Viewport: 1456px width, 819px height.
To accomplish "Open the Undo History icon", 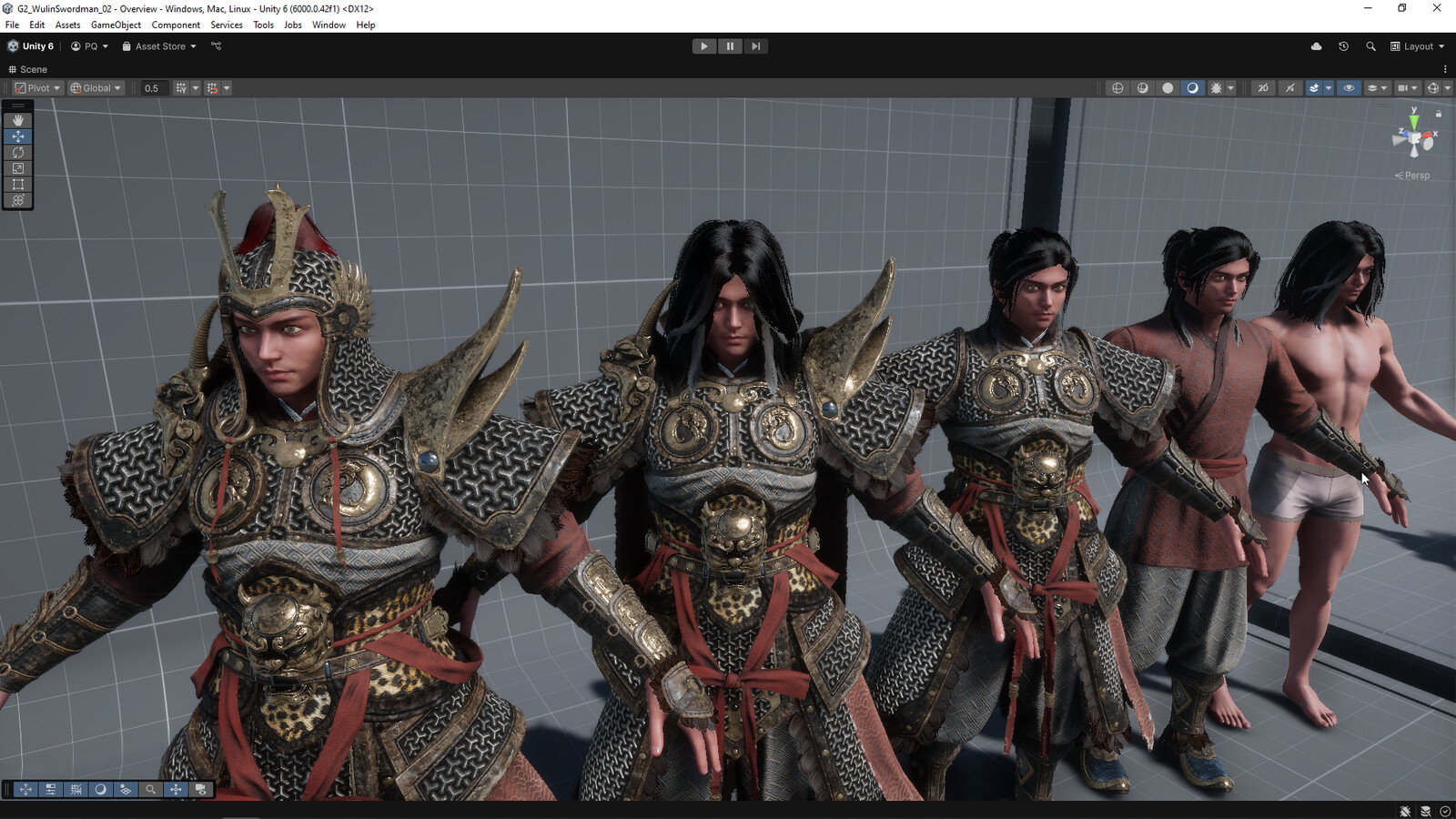I will pos(1343,46).
